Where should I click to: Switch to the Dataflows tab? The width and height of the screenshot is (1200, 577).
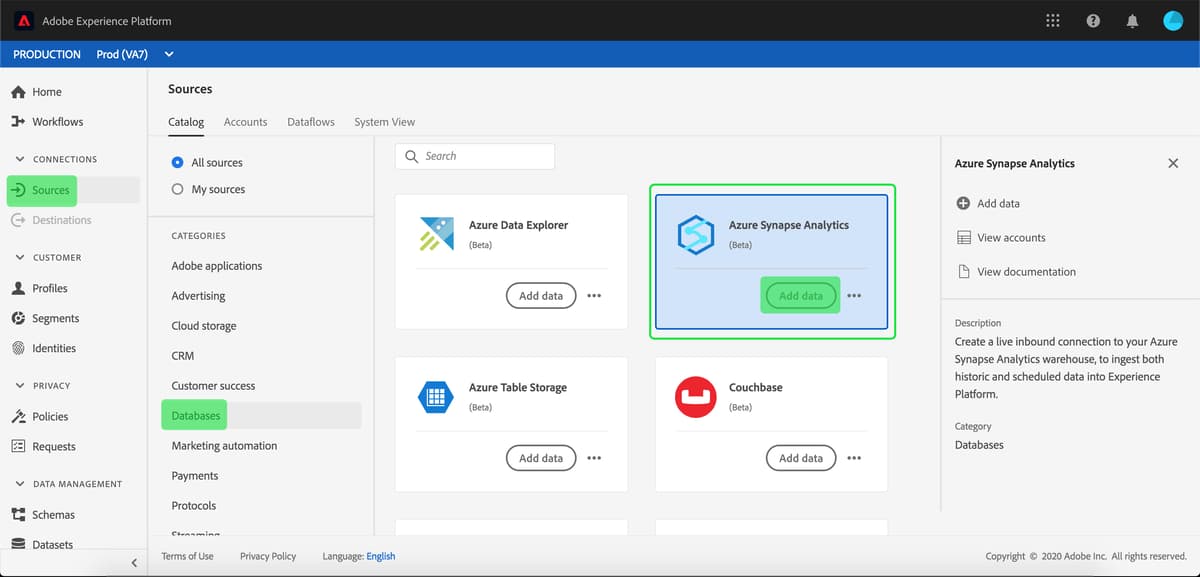310,121
